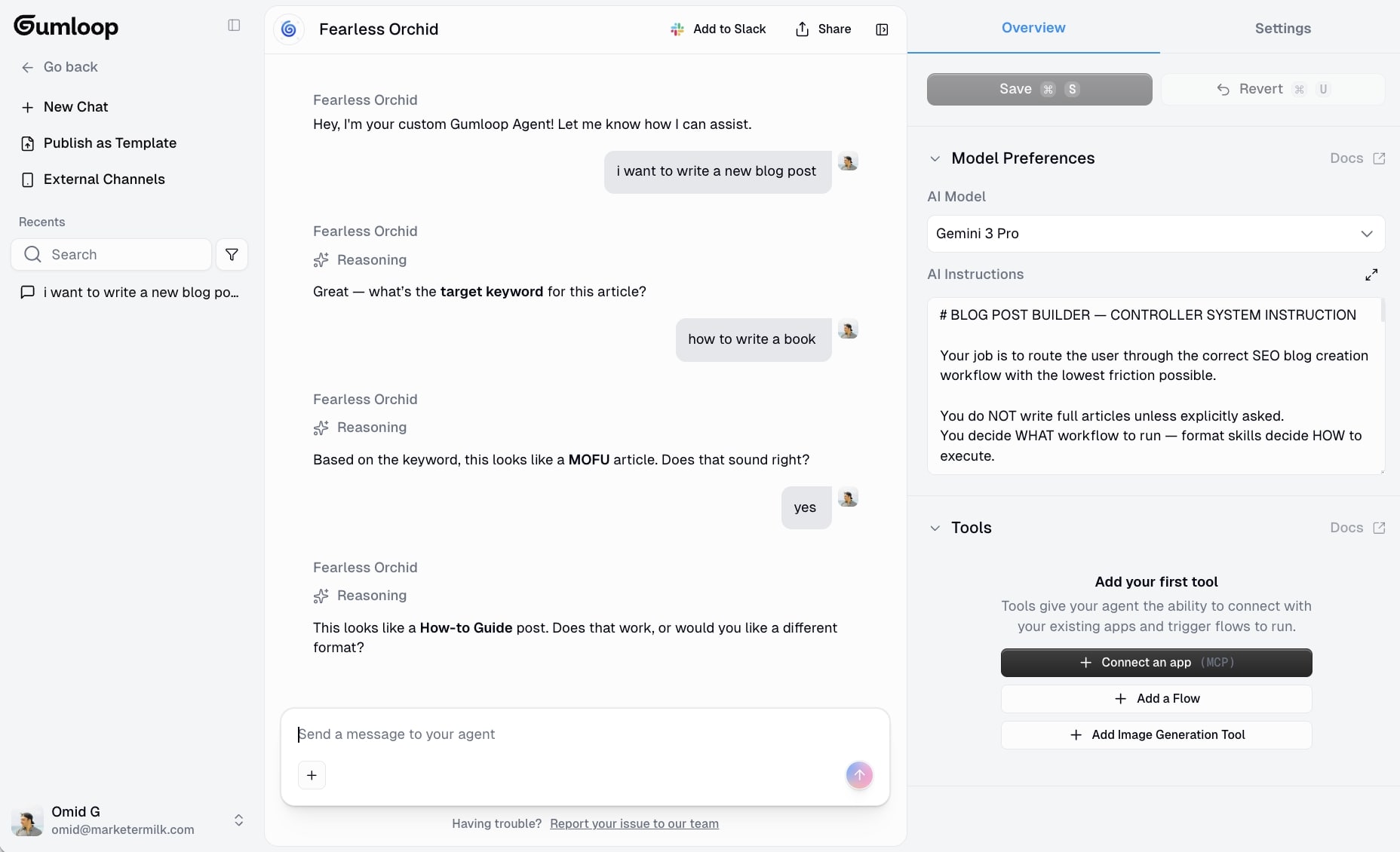Open the recent chat about writing a blog post

point(130,293)
